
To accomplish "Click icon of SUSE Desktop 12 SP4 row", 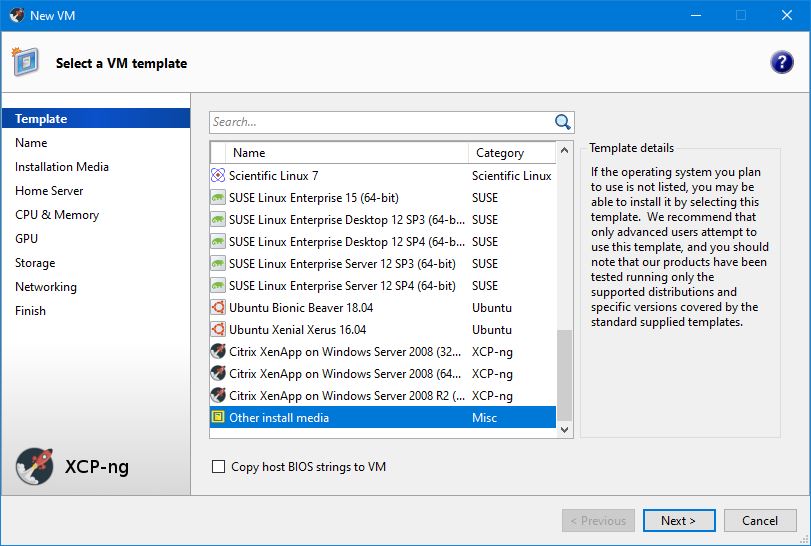I will [x=218, y=241].
